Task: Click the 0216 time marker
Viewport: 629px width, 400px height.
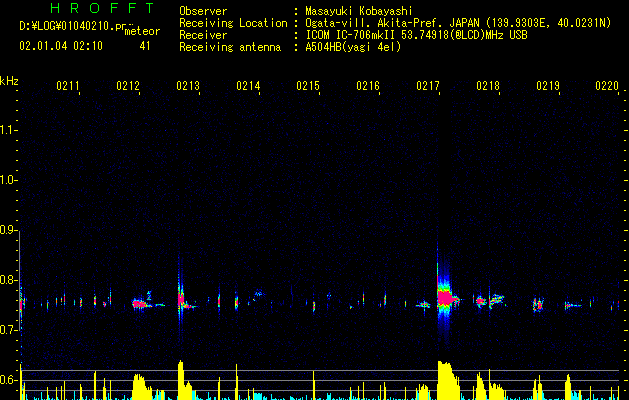Action: point(368,86)
